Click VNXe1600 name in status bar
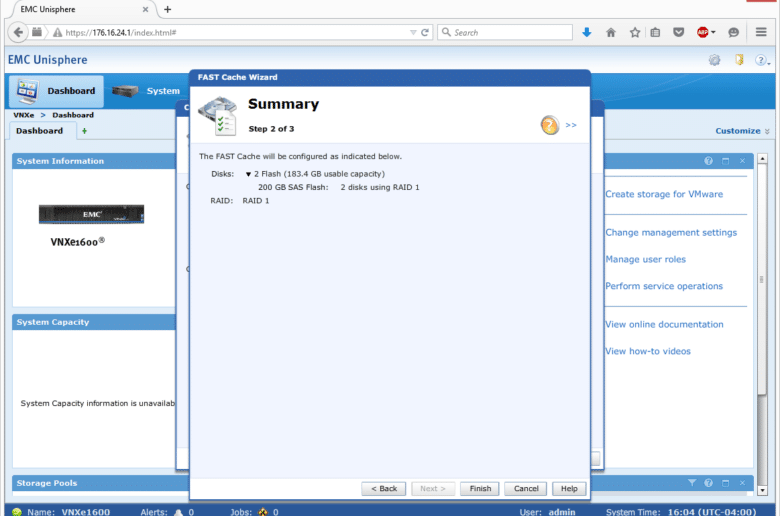This screenshot has height=516, width=780. click(x=86, y=512)
